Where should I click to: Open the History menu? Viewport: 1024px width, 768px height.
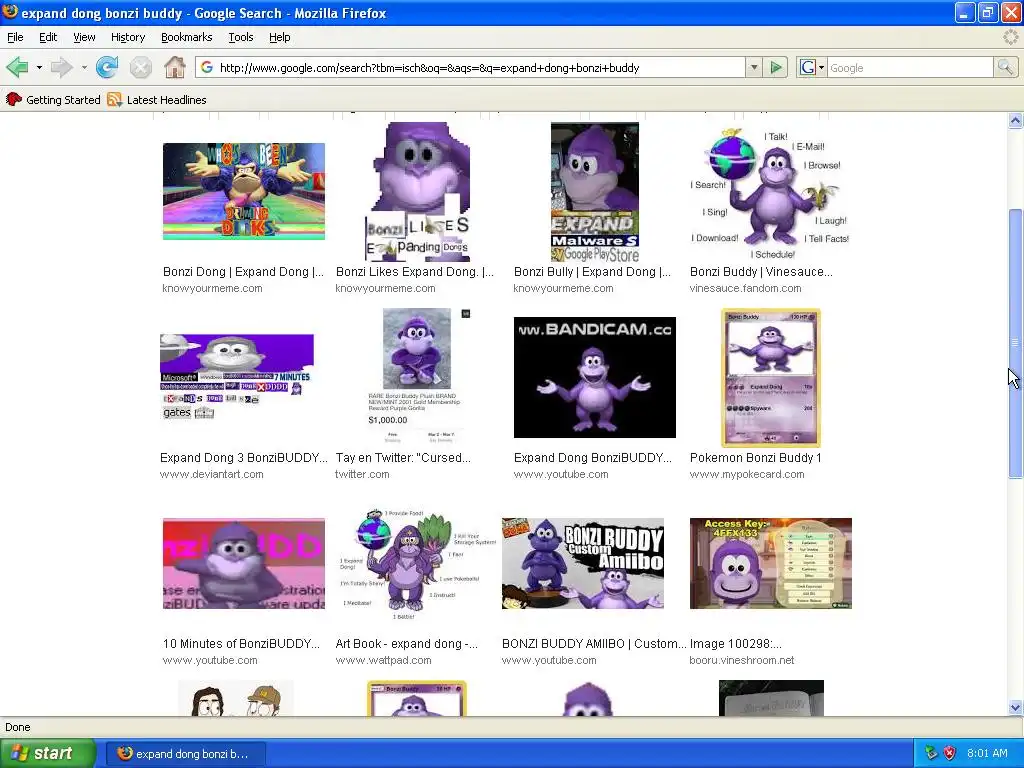pos(128,37)
